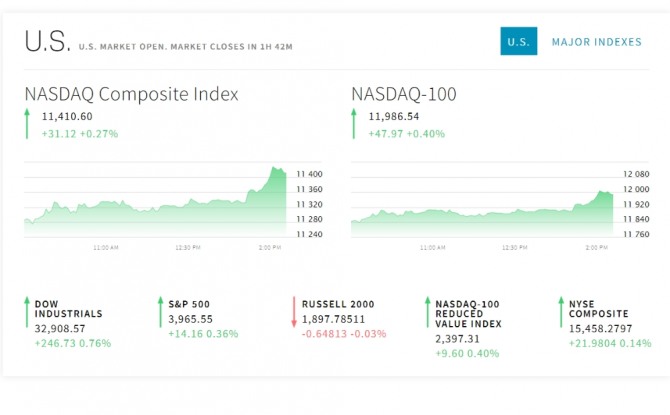Open NASDAQ-100 Reduced Value Index
This screenshot has width=670, height=415.
(467, 313)
